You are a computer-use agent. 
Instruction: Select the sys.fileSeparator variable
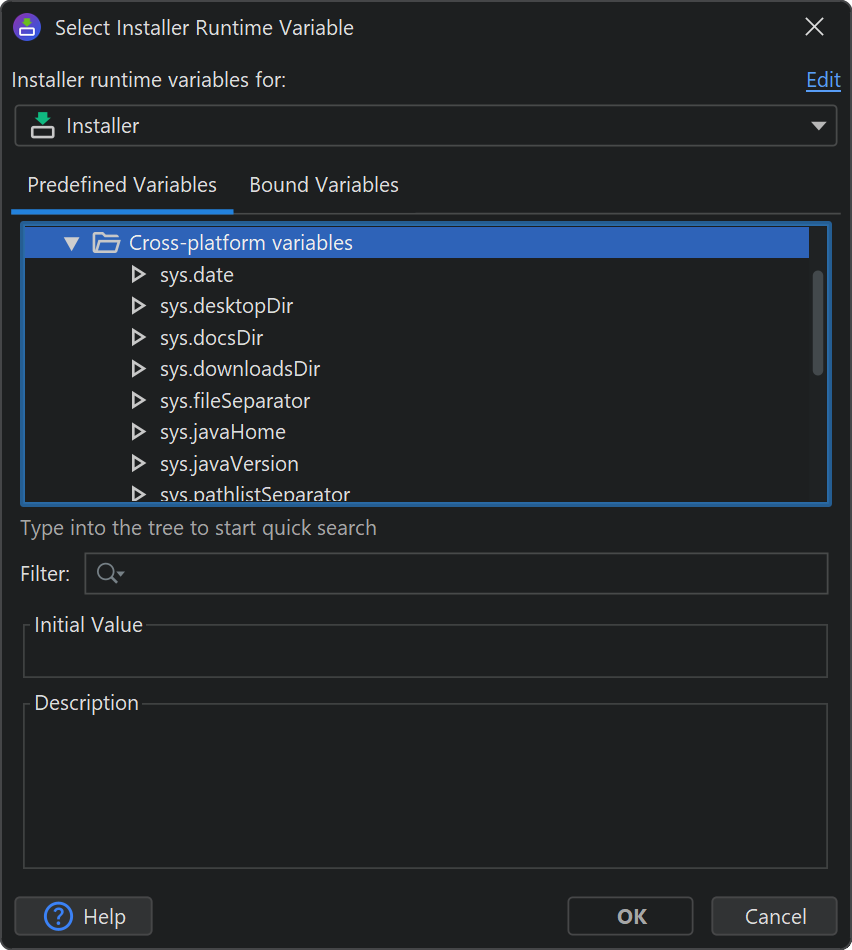point(234,401)
